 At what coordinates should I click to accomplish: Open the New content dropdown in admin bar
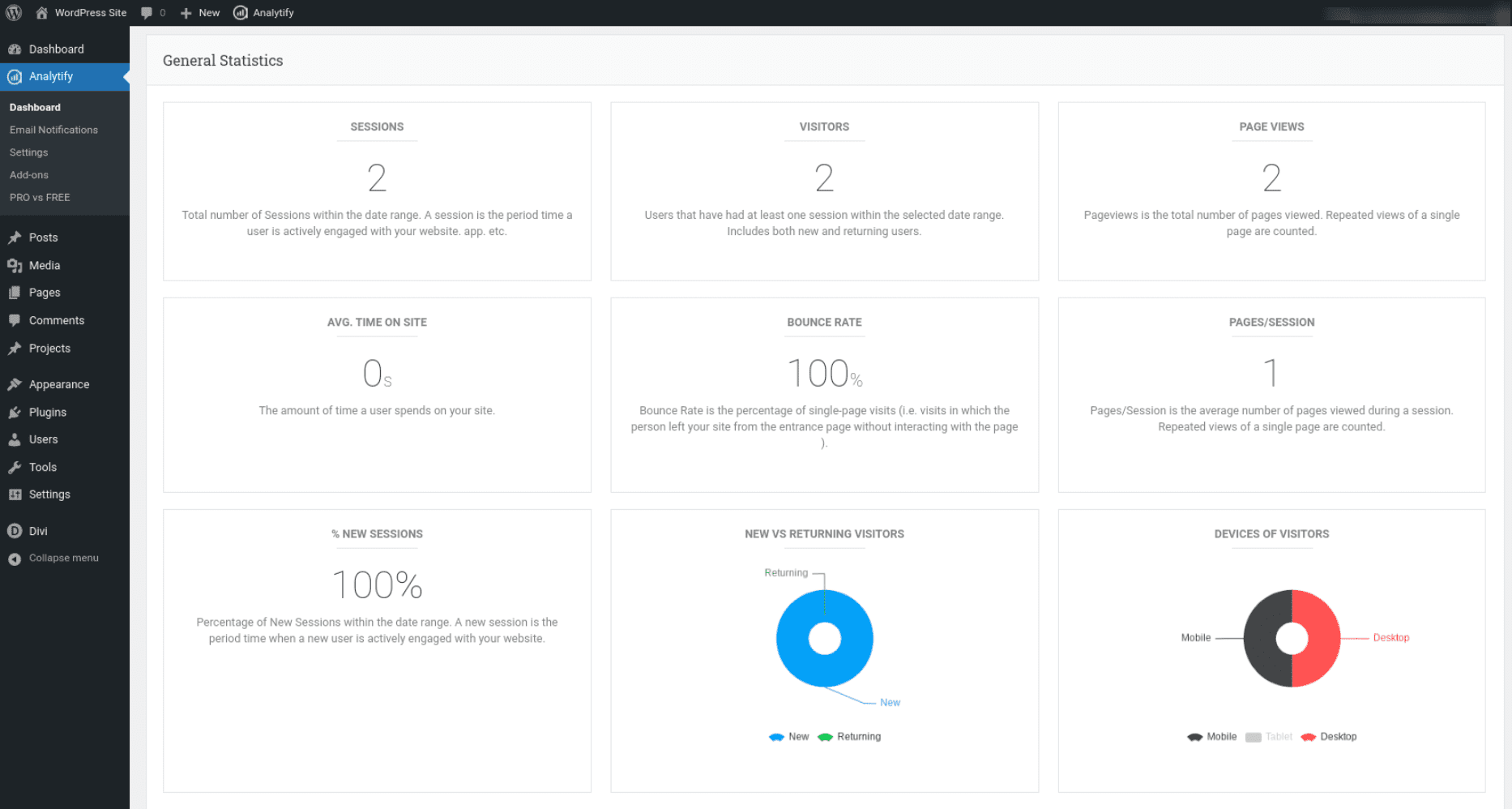199,13
